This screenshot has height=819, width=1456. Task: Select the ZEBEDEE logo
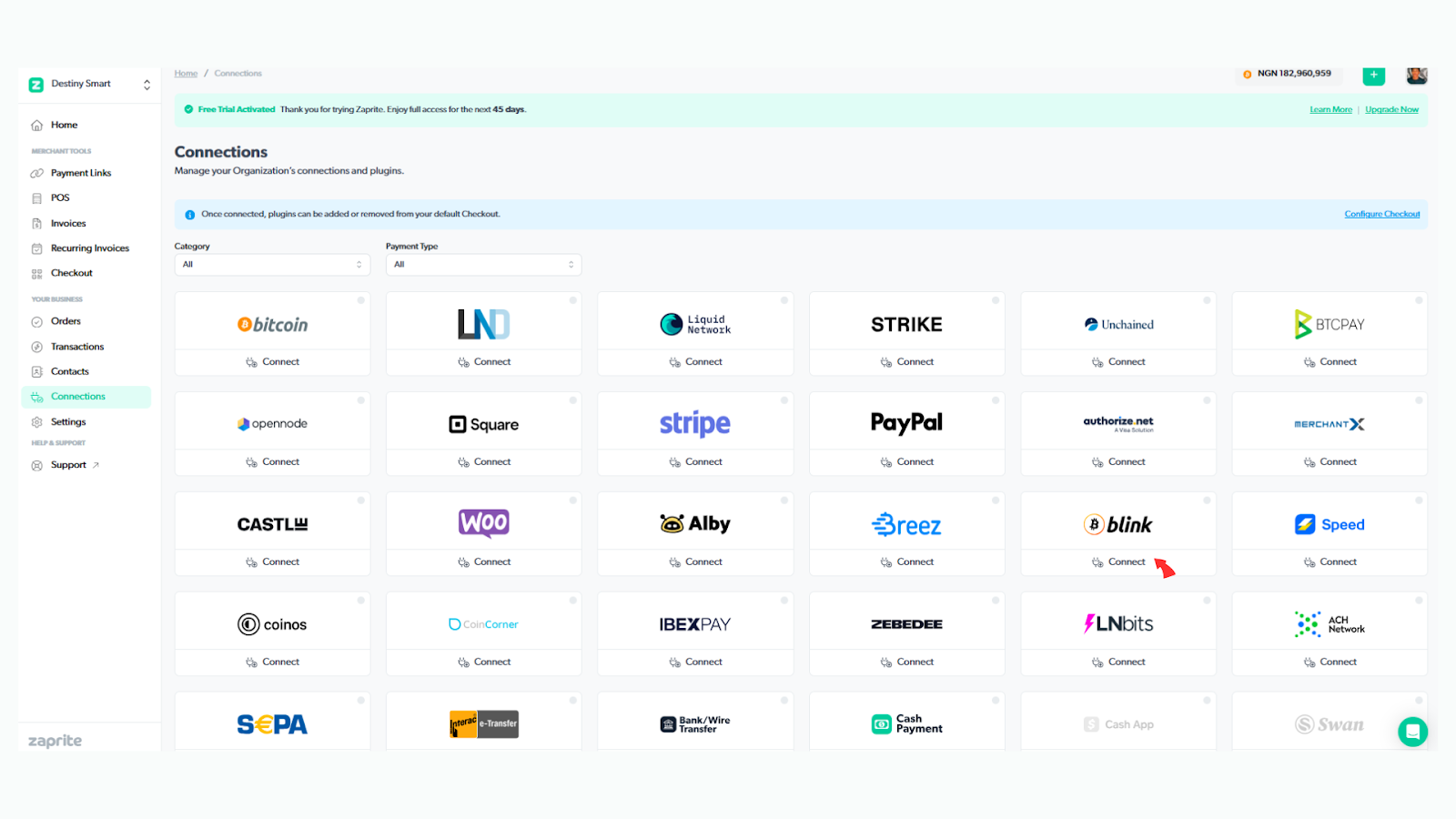coord(906,624)
